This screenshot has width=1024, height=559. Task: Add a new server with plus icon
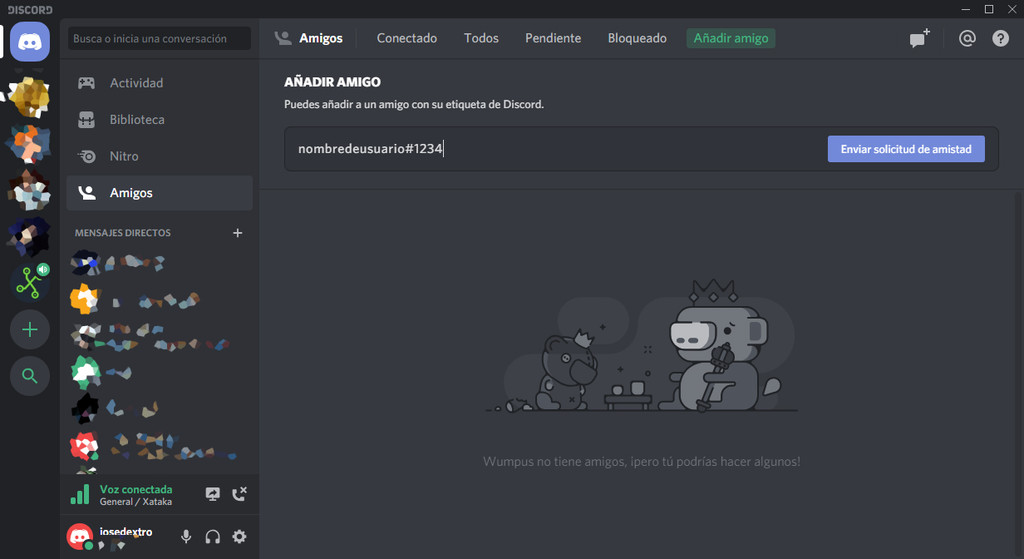[29, 330]
